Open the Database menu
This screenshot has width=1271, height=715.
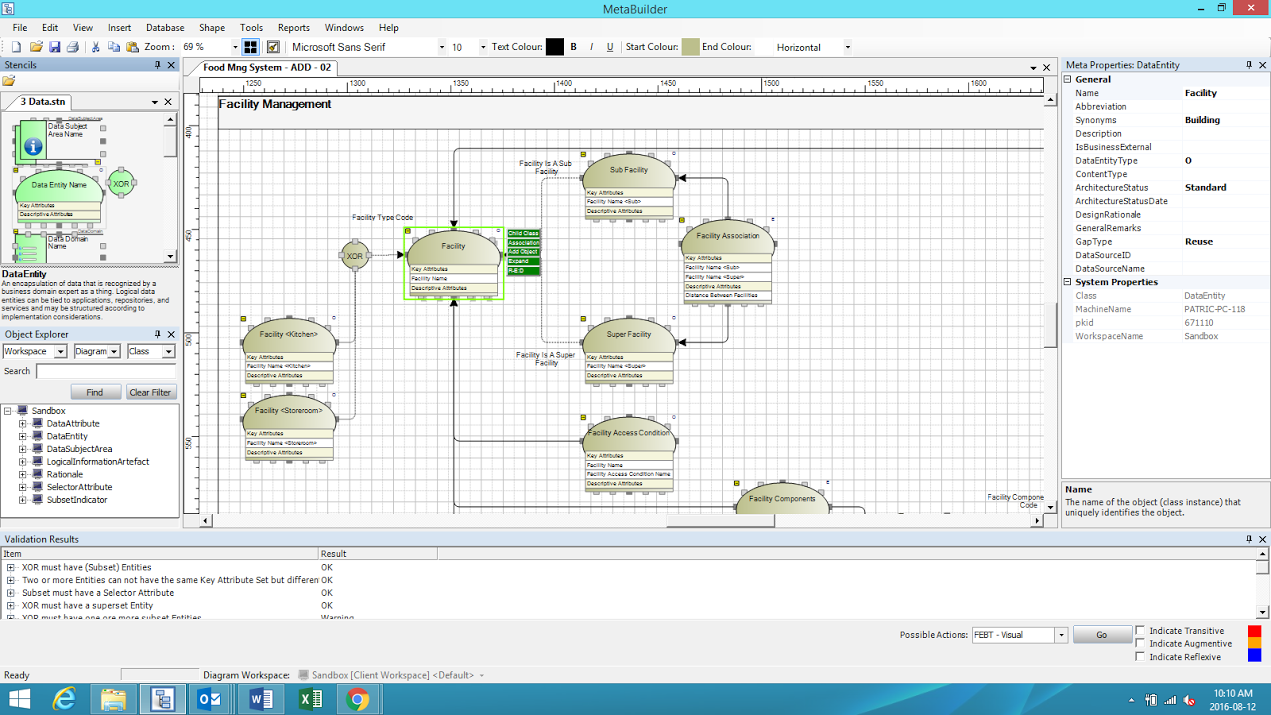click(165, 28)
